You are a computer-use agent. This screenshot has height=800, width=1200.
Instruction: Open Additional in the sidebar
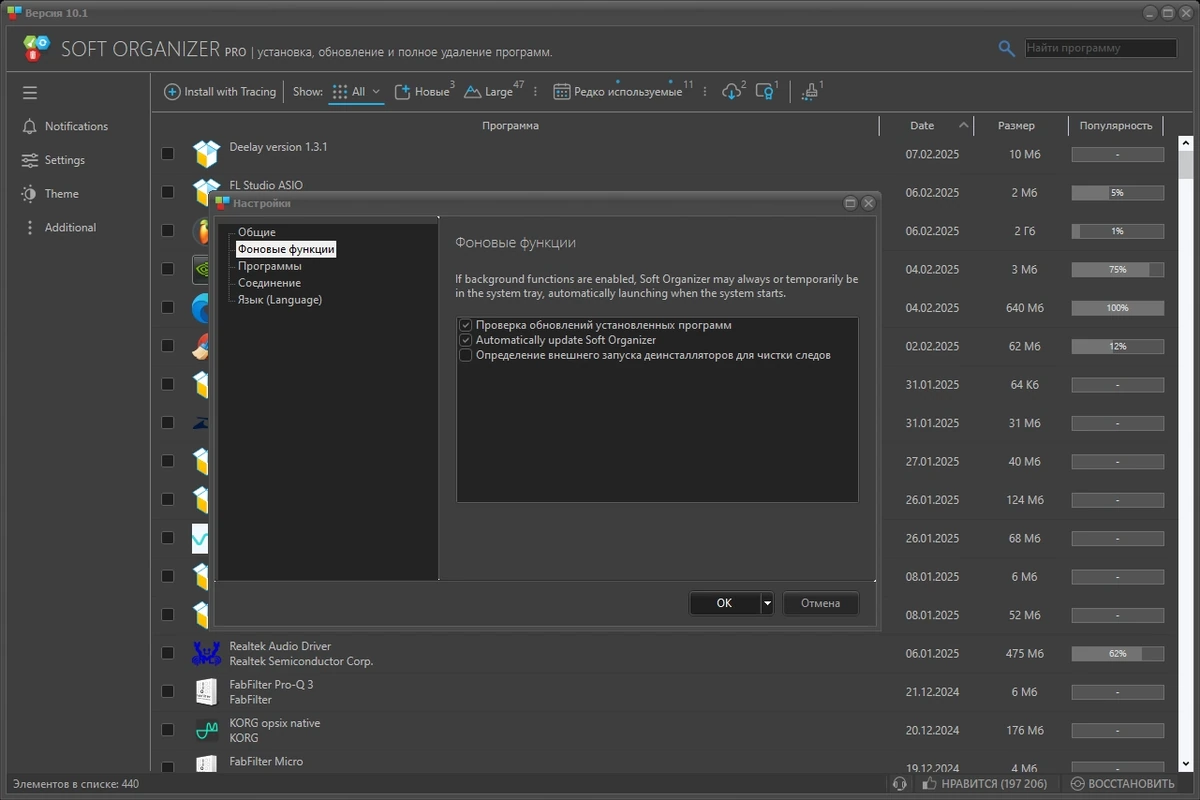coord(70,227)
